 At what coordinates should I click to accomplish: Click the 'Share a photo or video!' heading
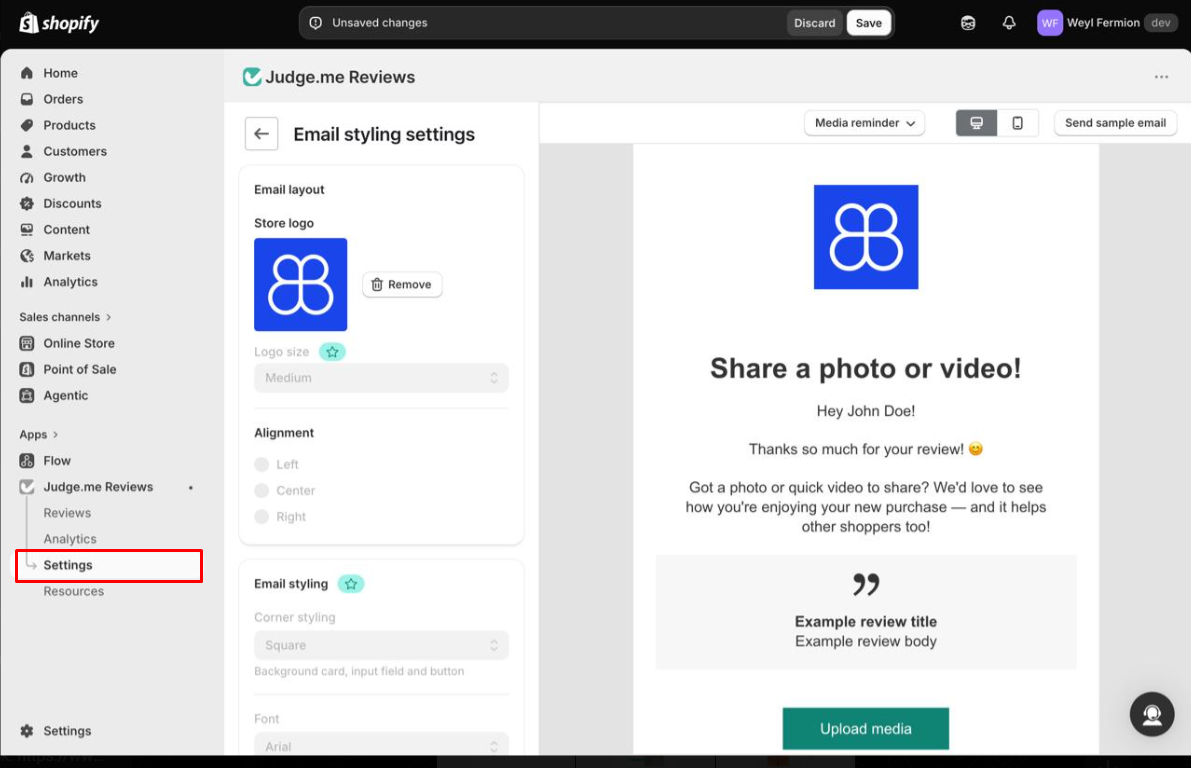click(865, 368)
